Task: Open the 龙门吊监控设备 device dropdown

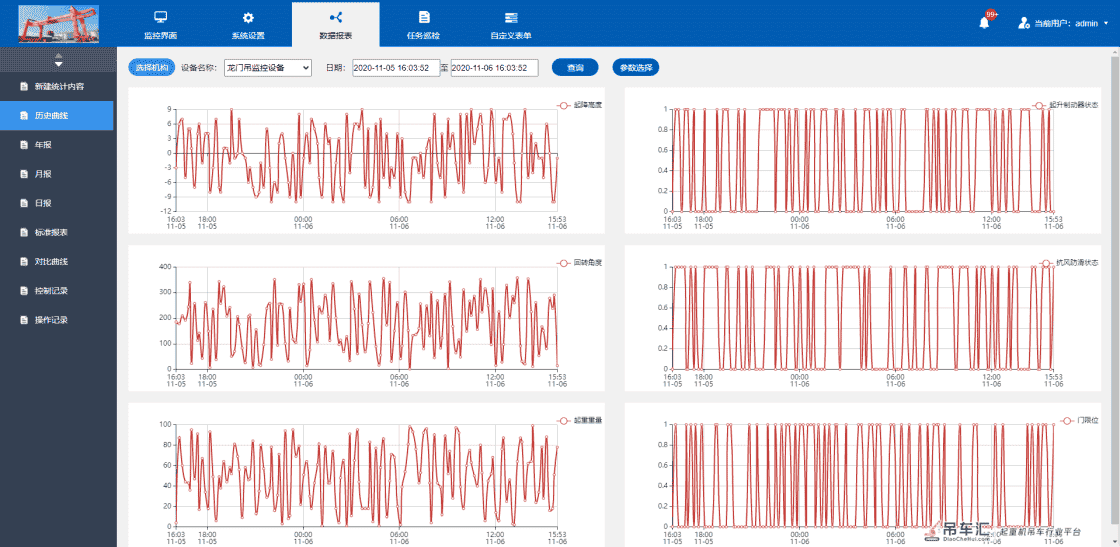Action: pyautogui.click(x=267, y=68)
